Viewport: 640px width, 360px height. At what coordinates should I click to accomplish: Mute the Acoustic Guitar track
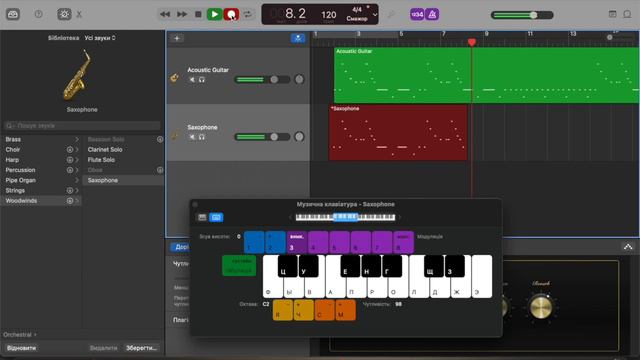(192, 80)
